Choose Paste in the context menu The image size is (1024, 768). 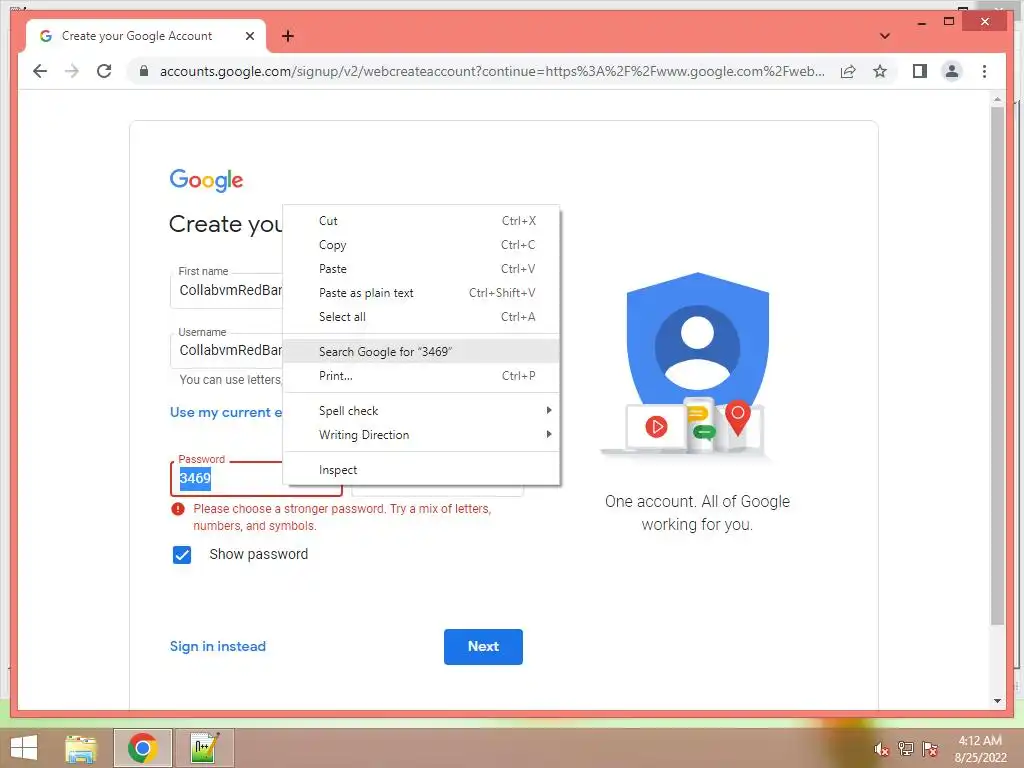pos(421,269)
